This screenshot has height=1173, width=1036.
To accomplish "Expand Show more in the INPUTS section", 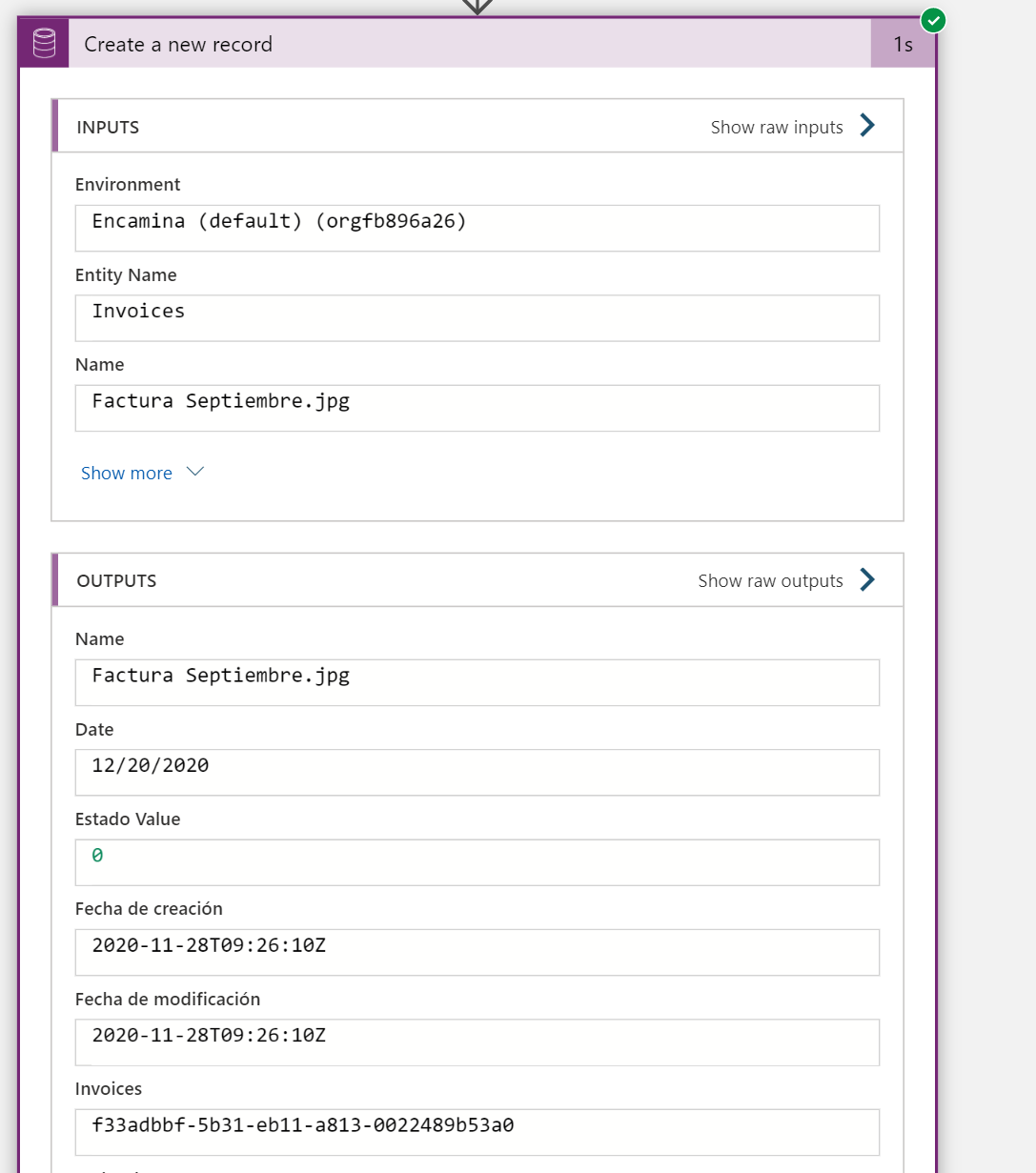I will [127, 473].
